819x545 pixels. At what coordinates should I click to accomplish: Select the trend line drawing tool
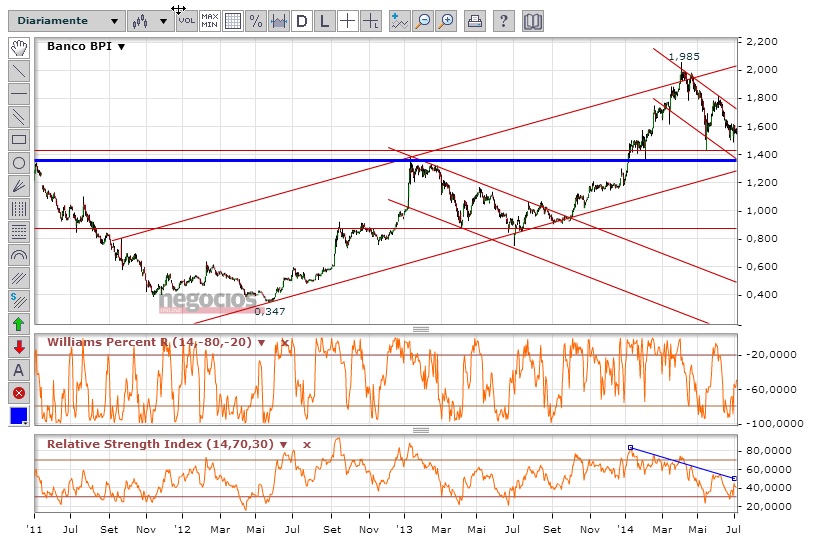pos(19,71)
